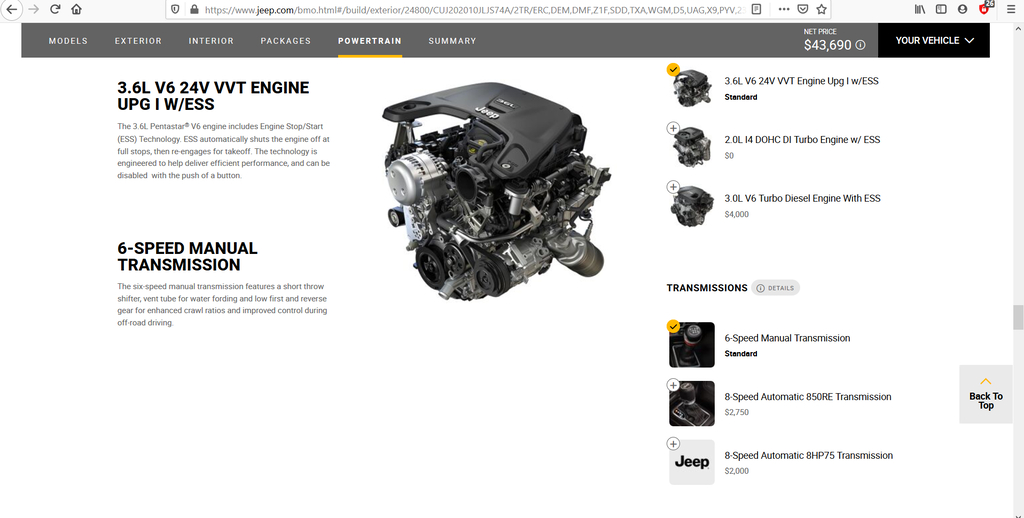1024x518 pixels.
Task: Click the Jeep logo 8HP75 thumbnail
Action: [692, 462]
